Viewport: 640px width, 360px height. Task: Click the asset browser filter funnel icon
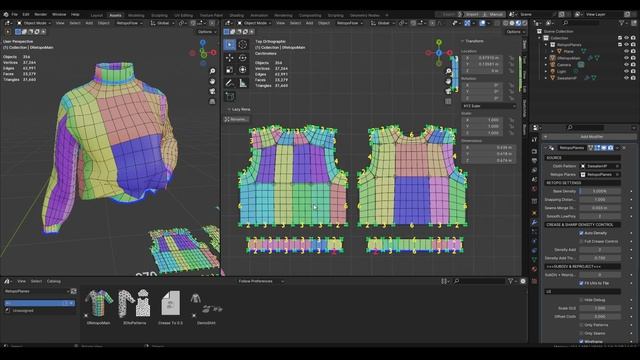(511, 281)
